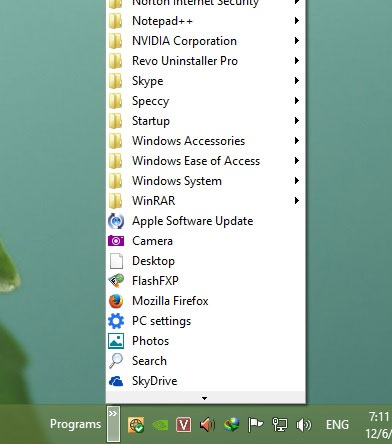The width and height of the screenshot is (392, 444).
Task: Click the Windows Accessories folder icon
Action: (x=115, y=141)
